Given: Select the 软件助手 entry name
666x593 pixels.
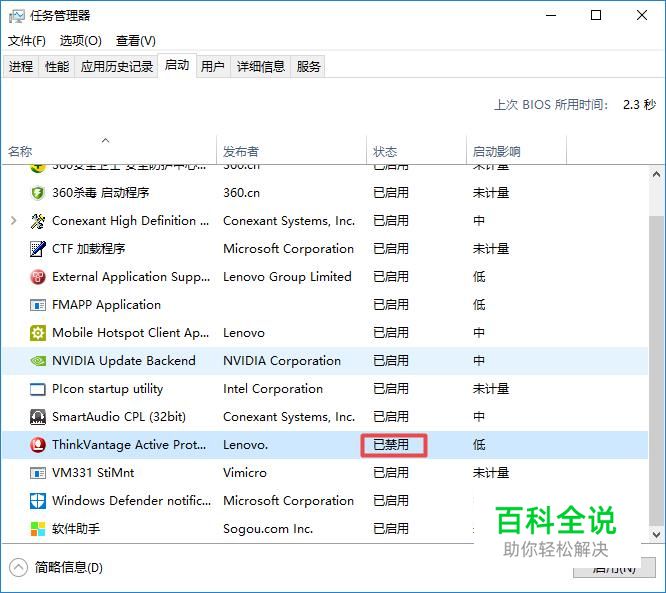Looking at the screenshot, I should (76, 529).
